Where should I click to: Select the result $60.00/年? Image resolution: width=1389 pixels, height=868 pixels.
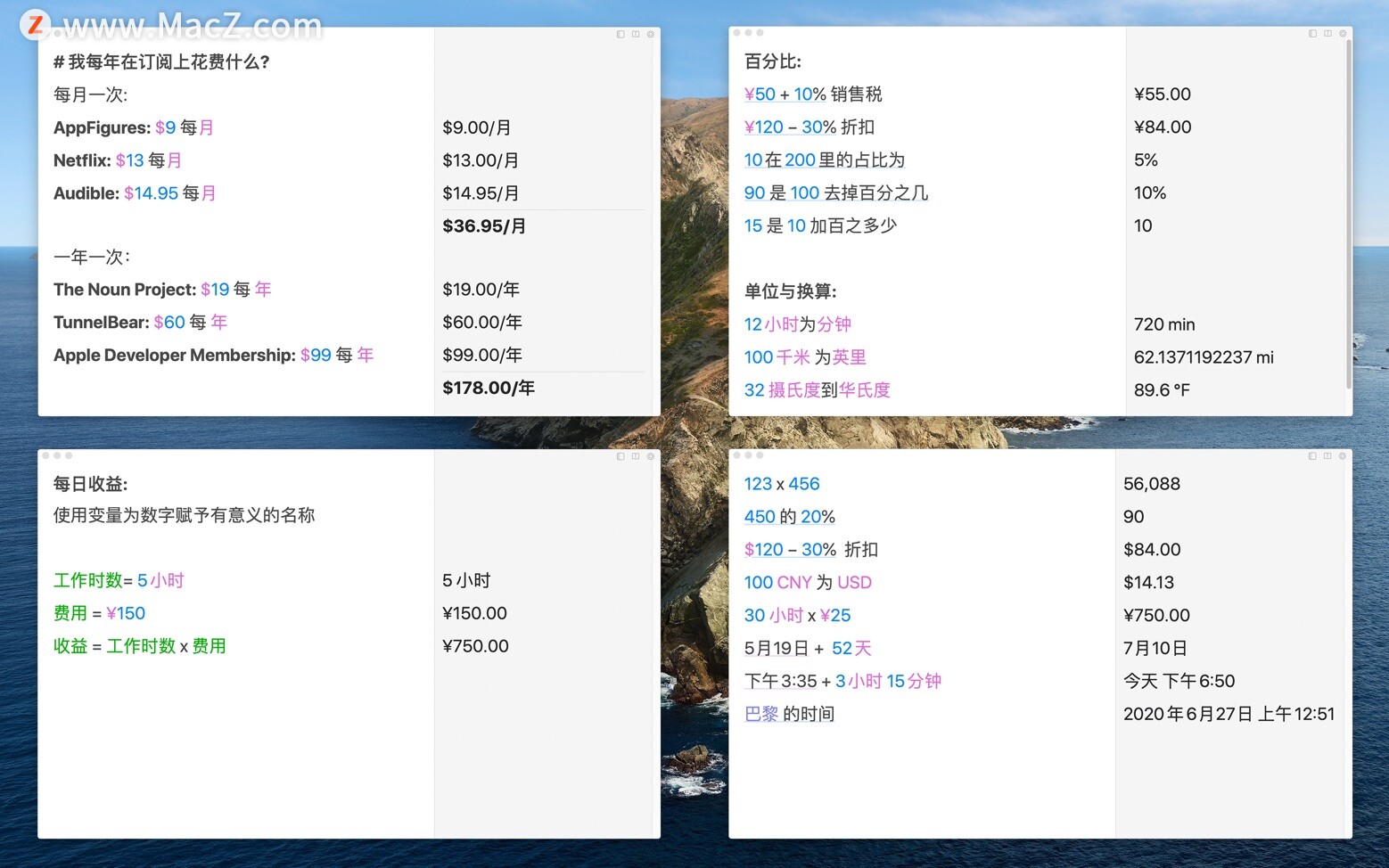click(x=482, y=323)
